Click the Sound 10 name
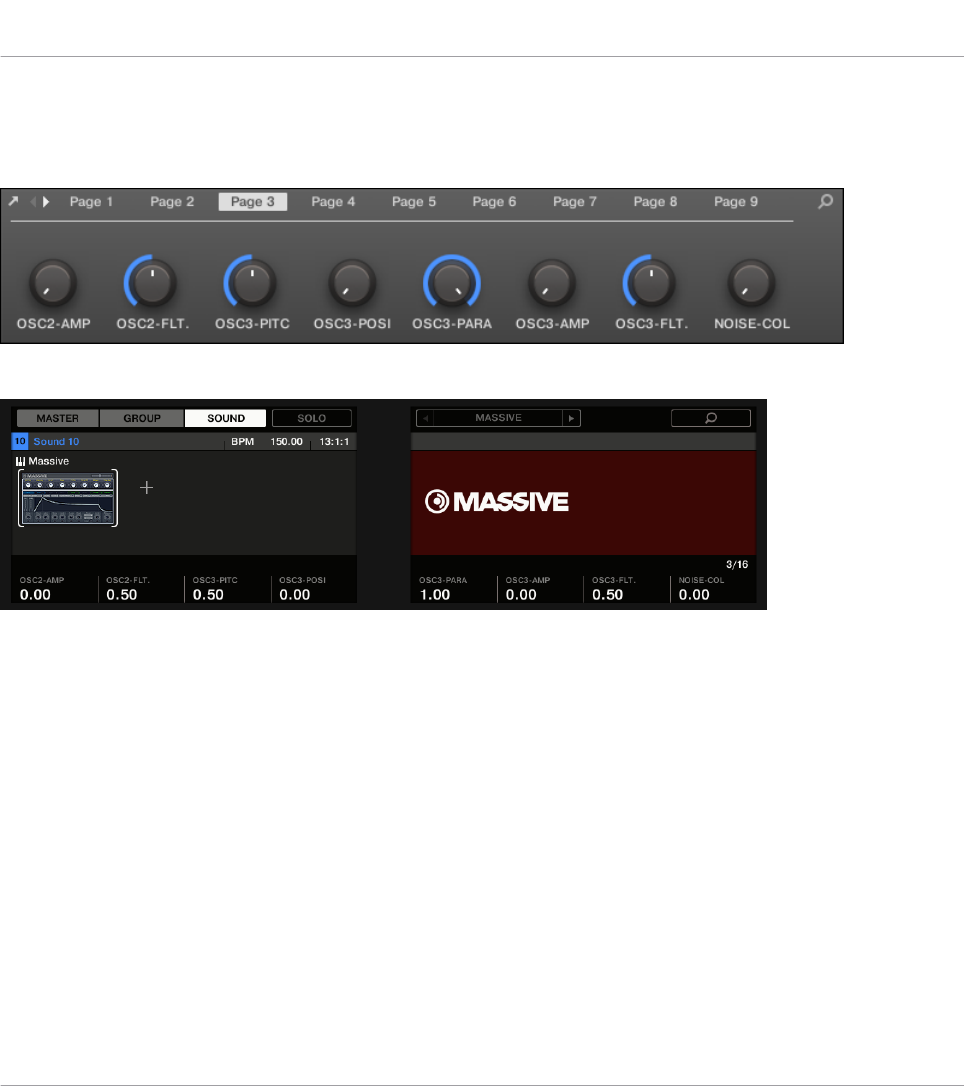 point(56,441)
